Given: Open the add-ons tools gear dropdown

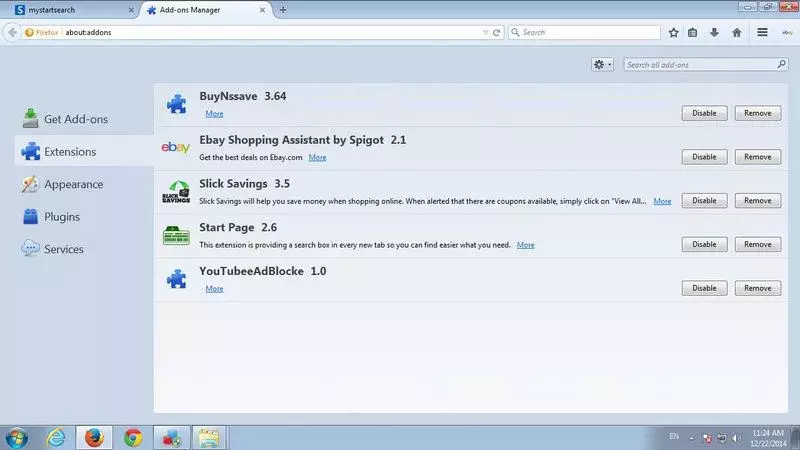Looking at the screenshot, I should coord(603,64).
